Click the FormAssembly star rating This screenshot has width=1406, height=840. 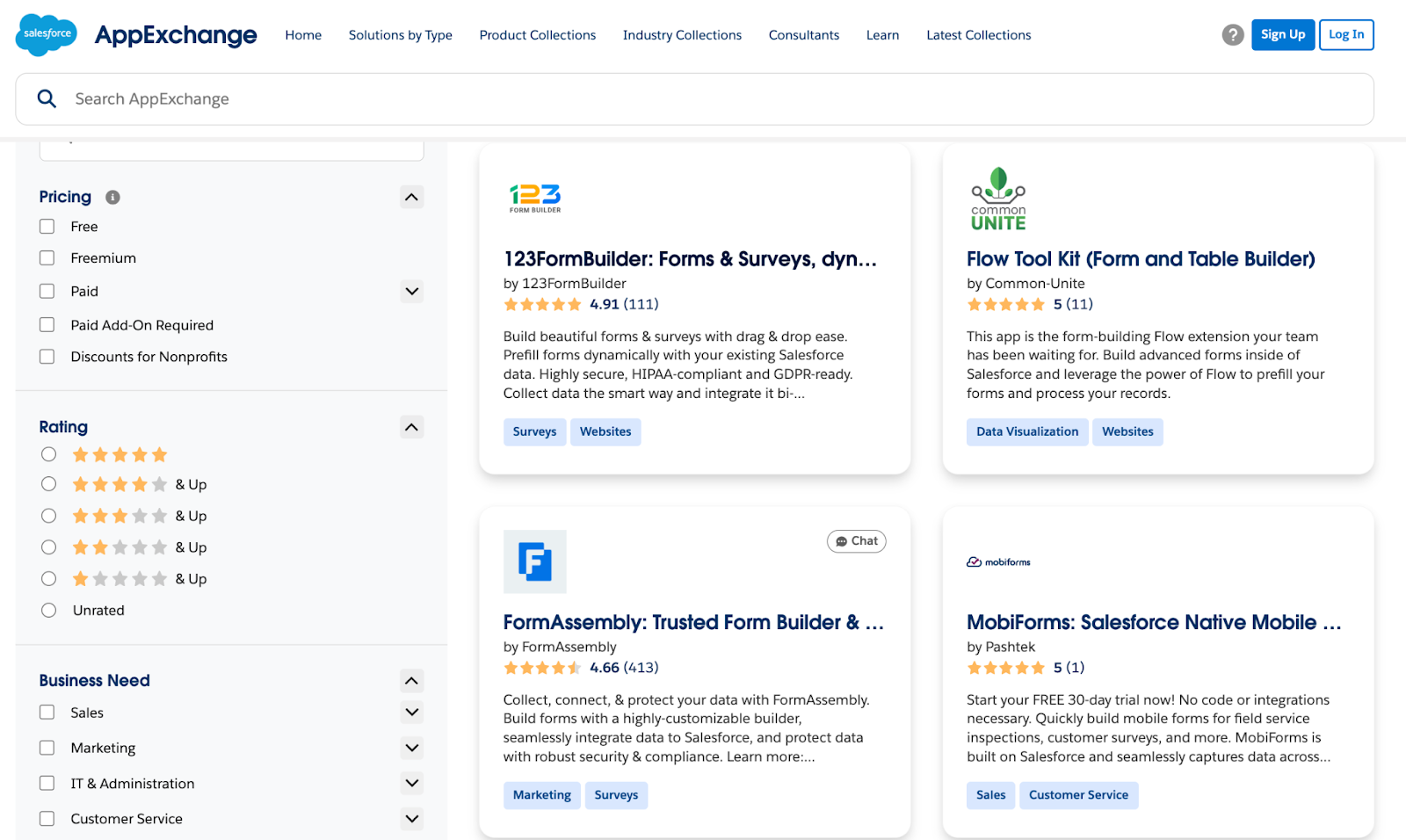coord(542,668)
